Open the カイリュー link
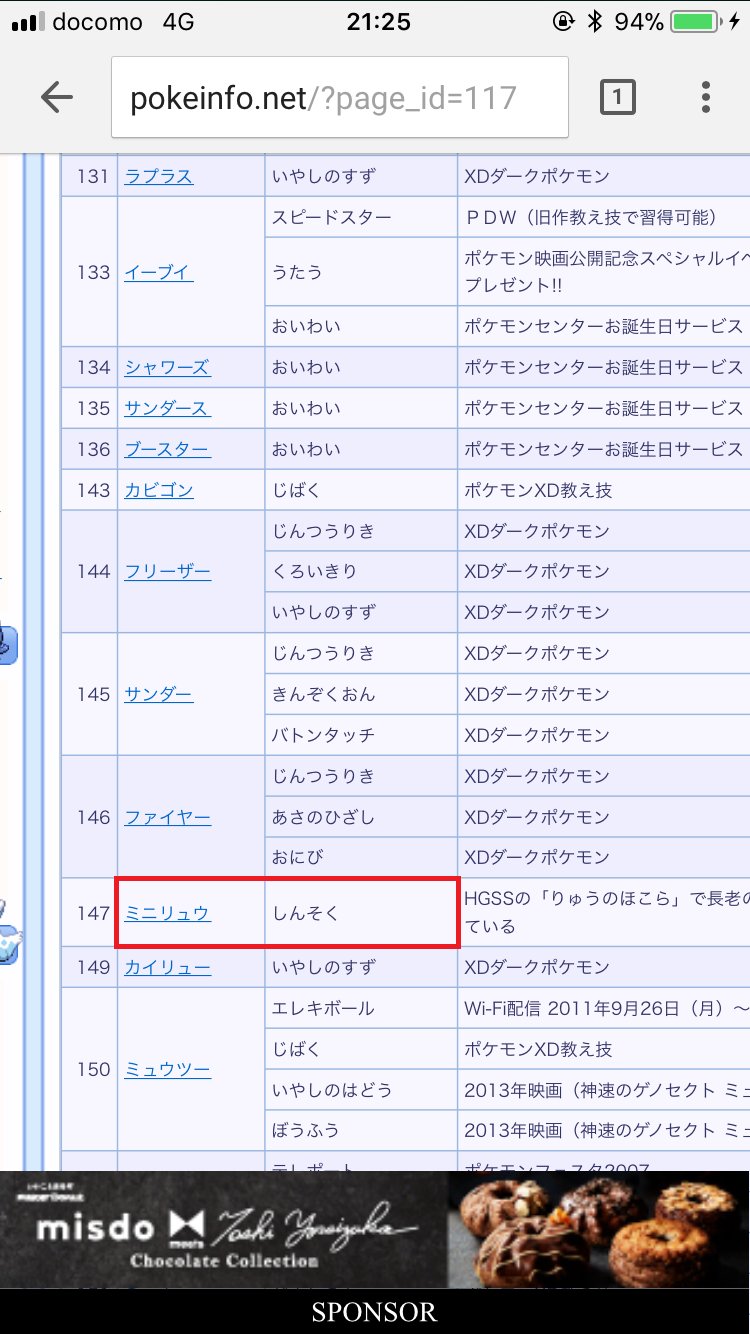Screen dimensions: 750x1334 point(167,967)
